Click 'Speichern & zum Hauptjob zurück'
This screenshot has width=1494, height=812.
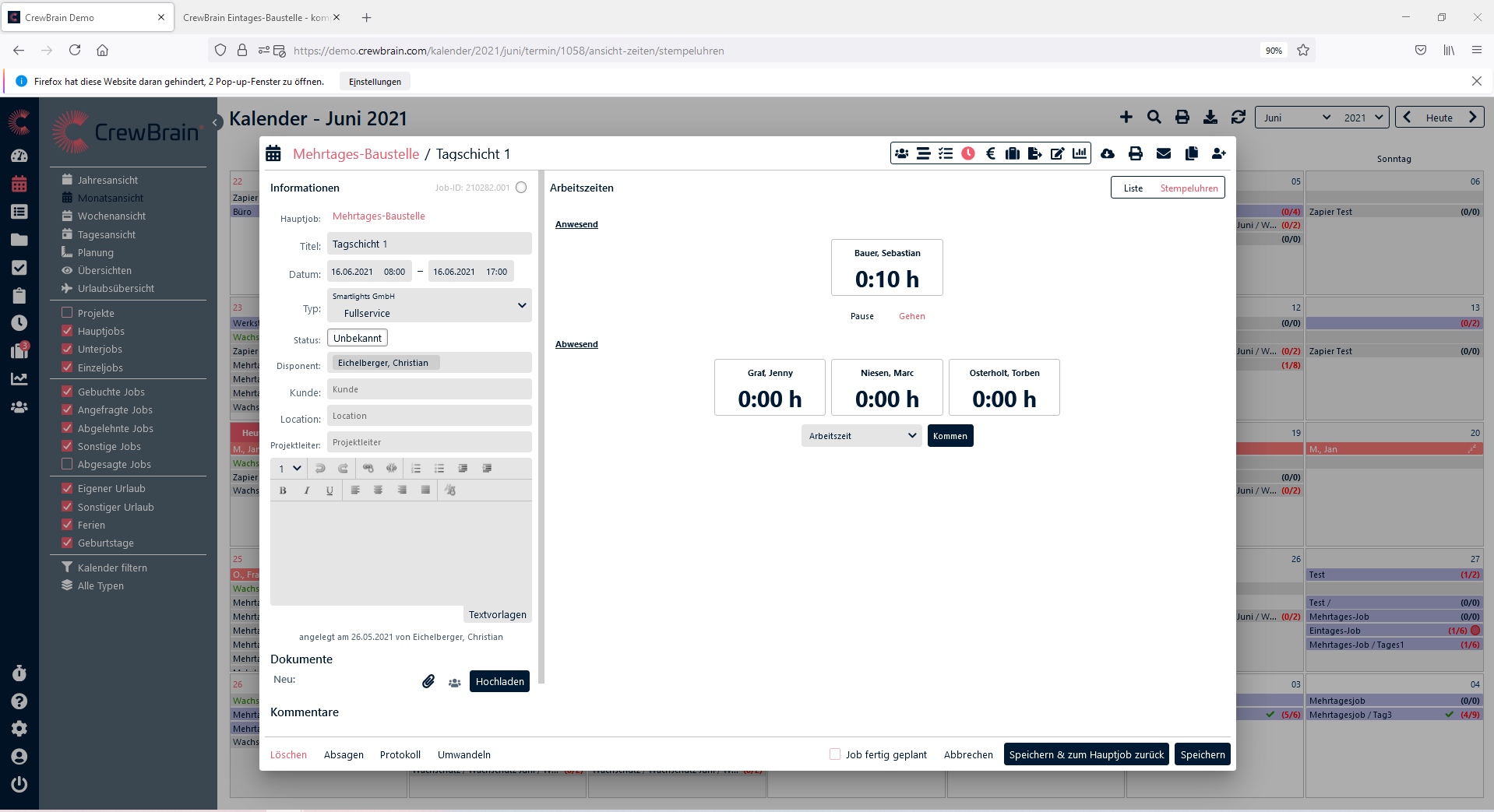[x=1086, y=754]
